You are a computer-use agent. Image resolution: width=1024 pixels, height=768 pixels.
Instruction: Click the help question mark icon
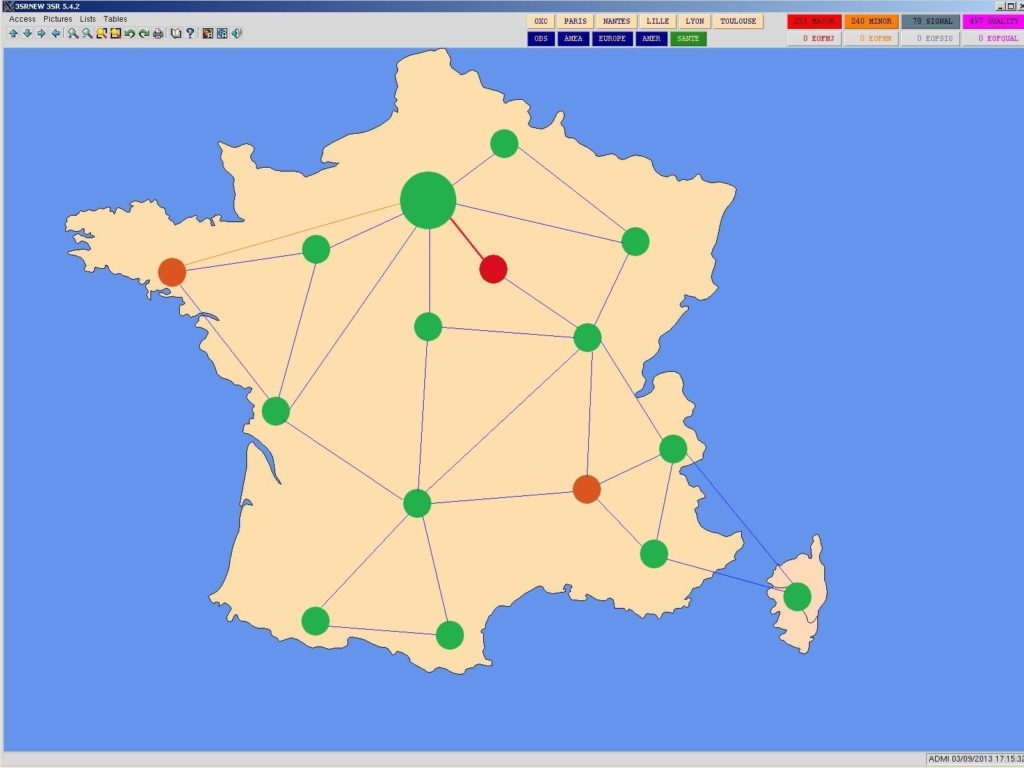point(190,33)
